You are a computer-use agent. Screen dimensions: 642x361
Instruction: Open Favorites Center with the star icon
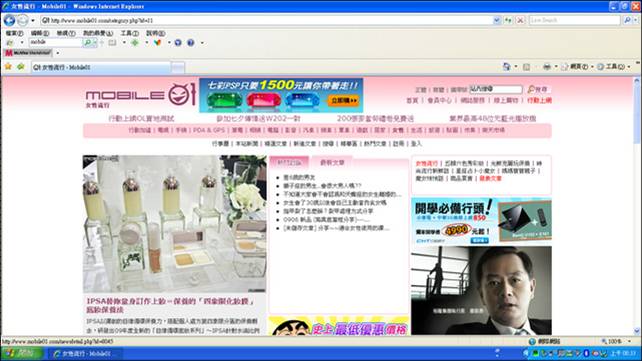[8, 66]
